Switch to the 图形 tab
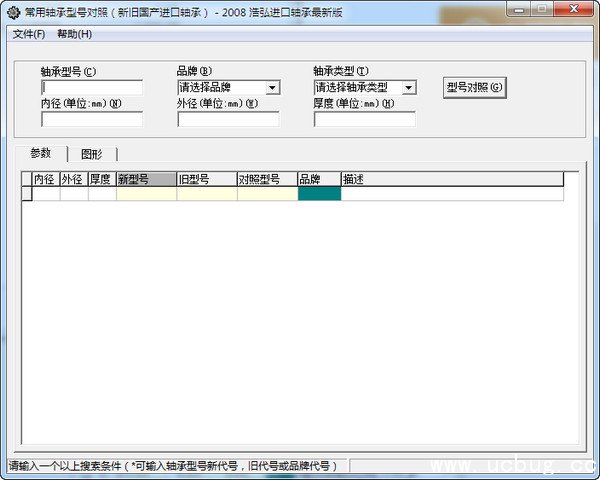Screen dimensions: 600x480 (x=92, y=155)
